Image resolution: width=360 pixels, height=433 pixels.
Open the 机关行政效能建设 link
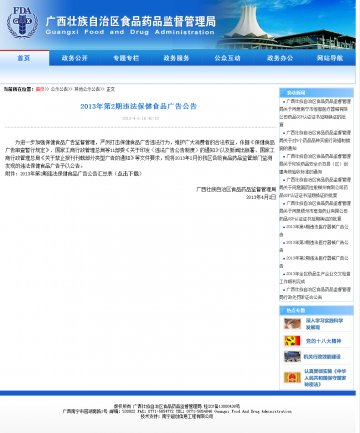pos(322,356)
